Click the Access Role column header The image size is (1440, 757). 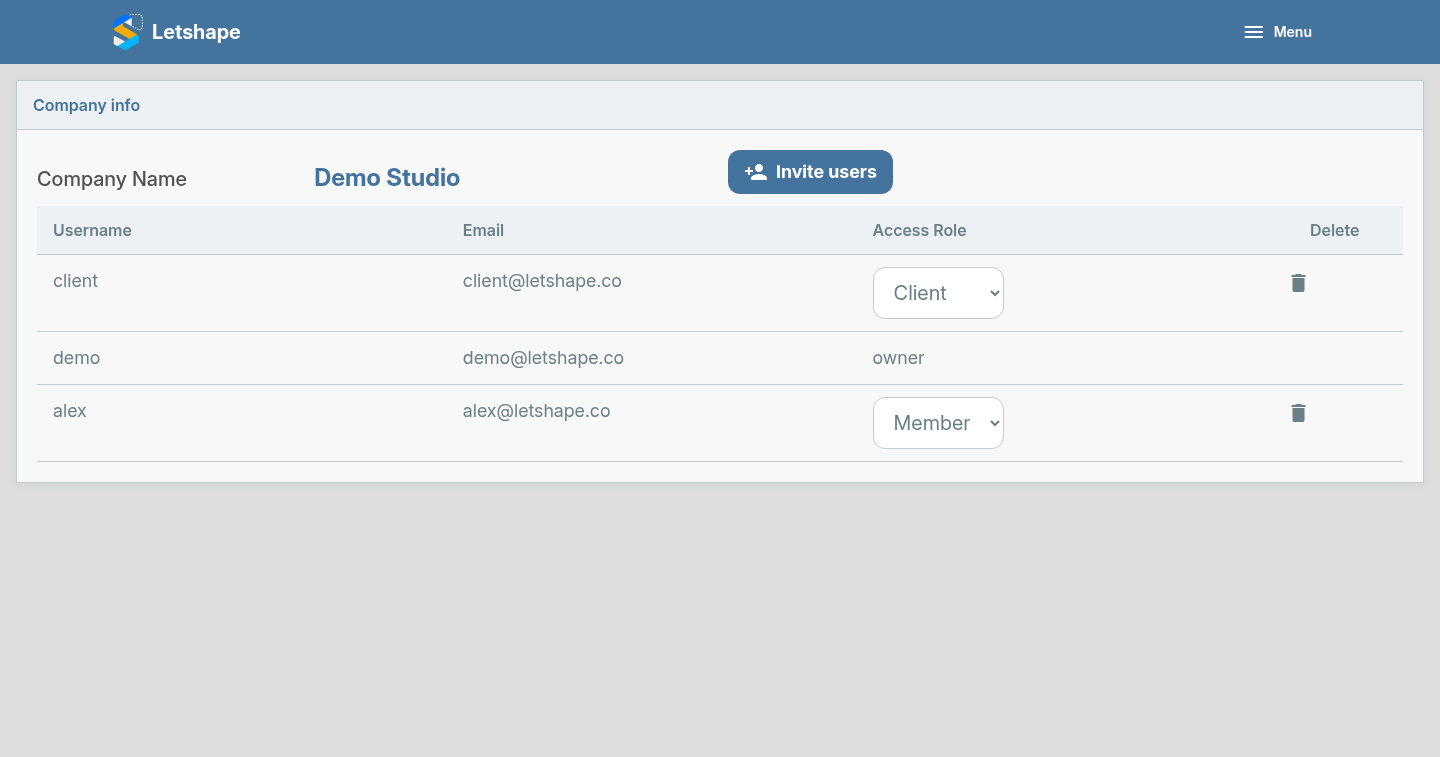click(919, 230)
